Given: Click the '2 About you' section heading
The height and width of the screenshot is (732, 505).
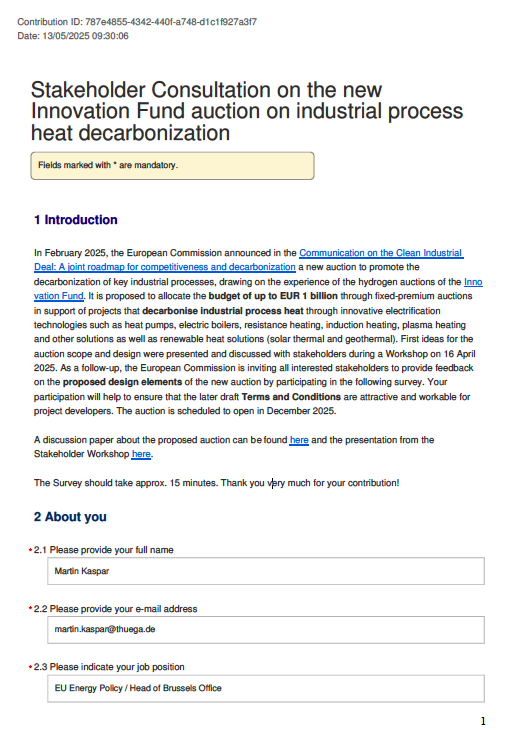Looking at the screenshot, I should (x=70, y=517).
